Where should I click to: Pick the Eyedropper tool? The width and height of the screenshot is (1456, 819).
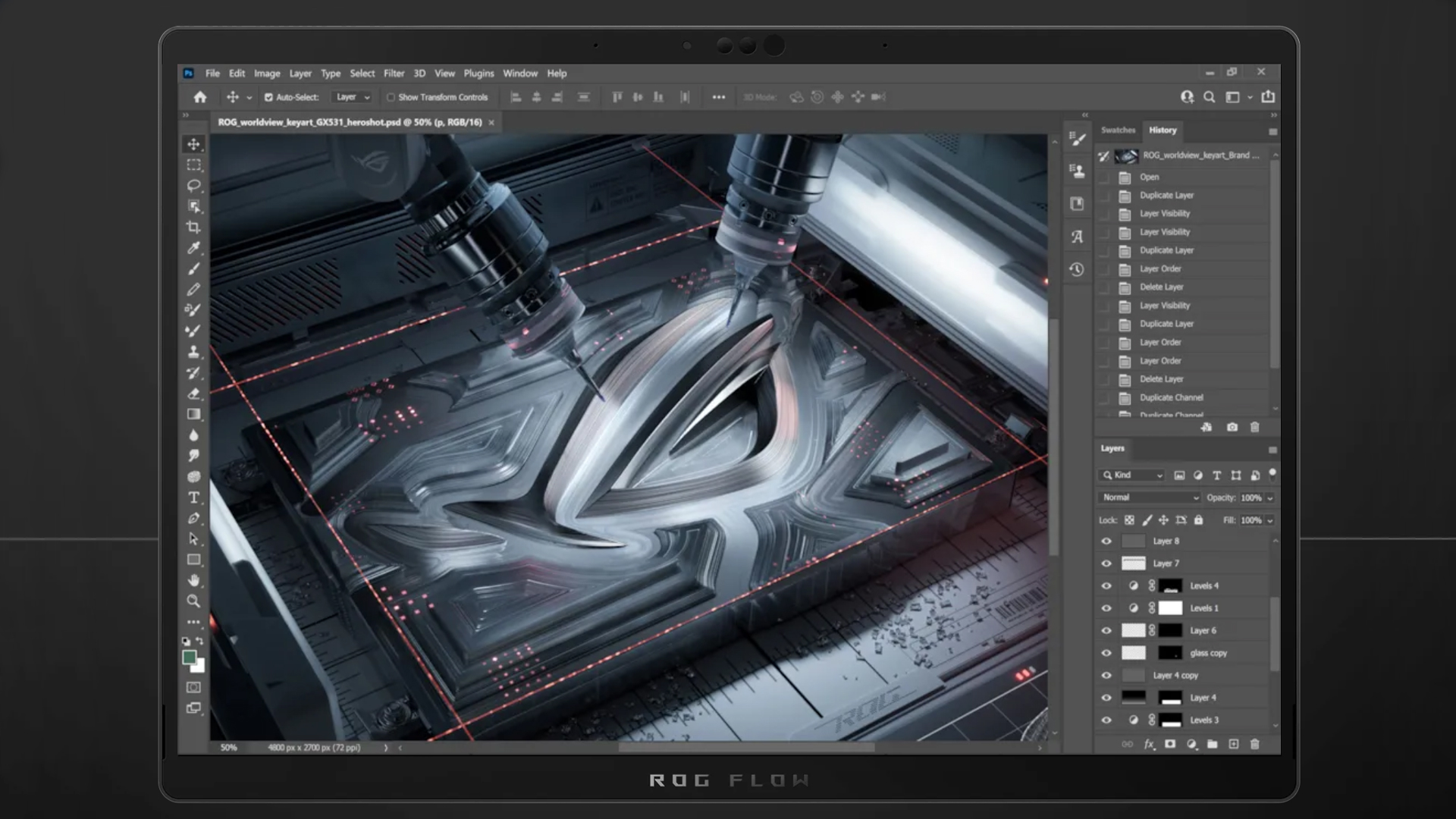pyautogui.click(x=194, y=248)
